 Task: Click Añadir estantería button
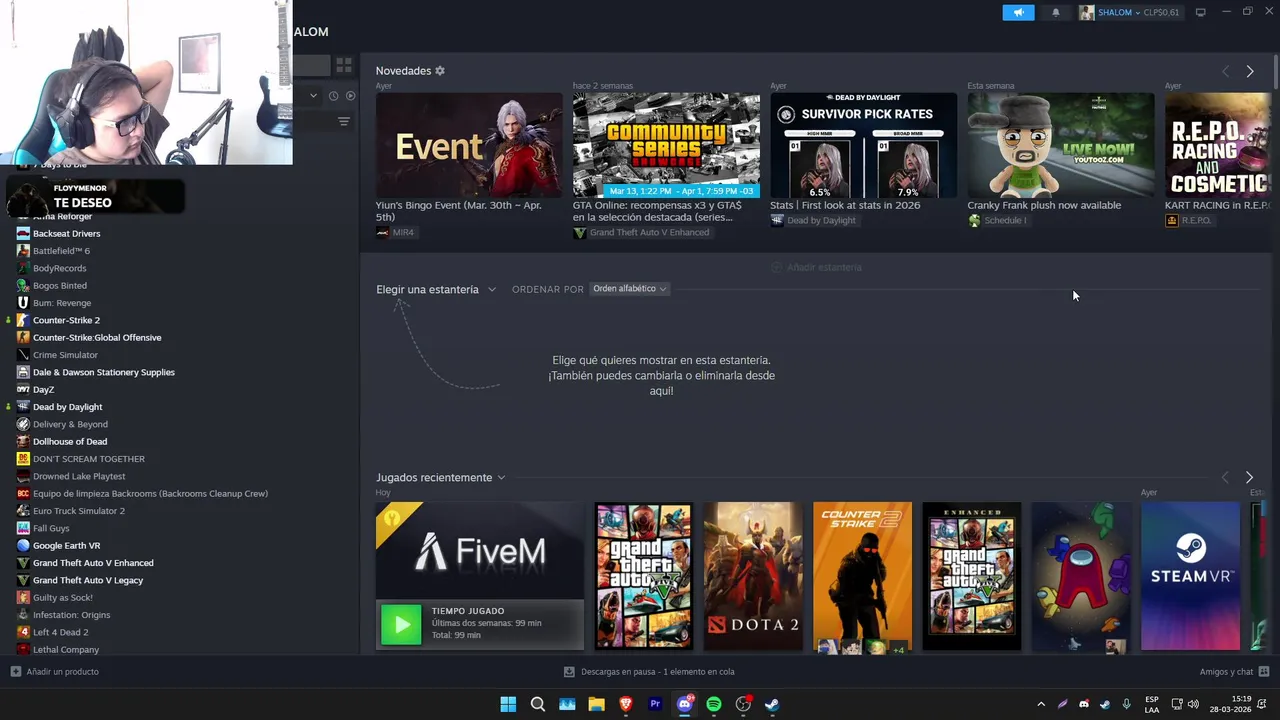click(x=816, y=267)
